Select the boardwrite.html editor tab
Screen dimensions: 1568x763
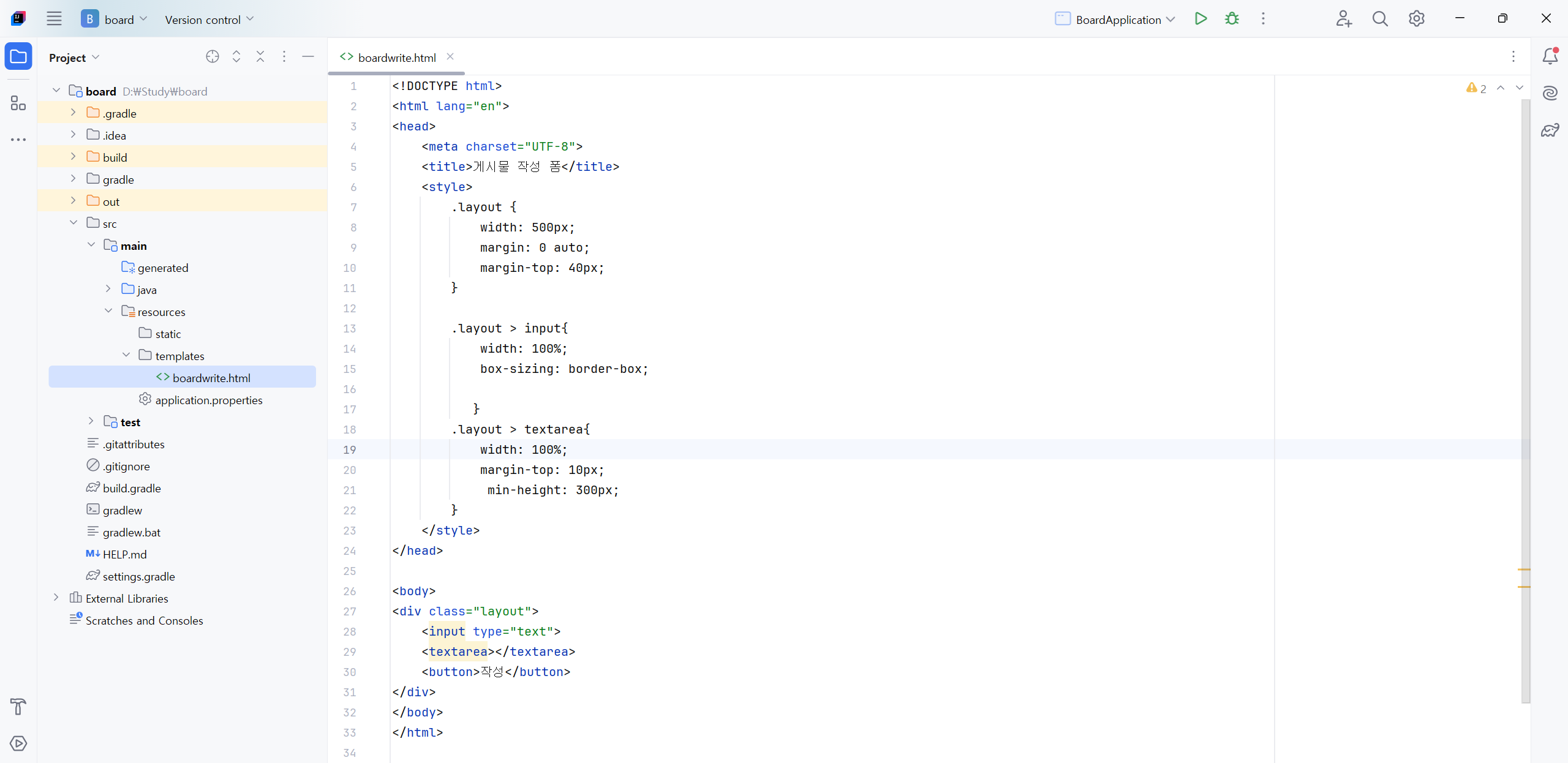pos(396,58)
